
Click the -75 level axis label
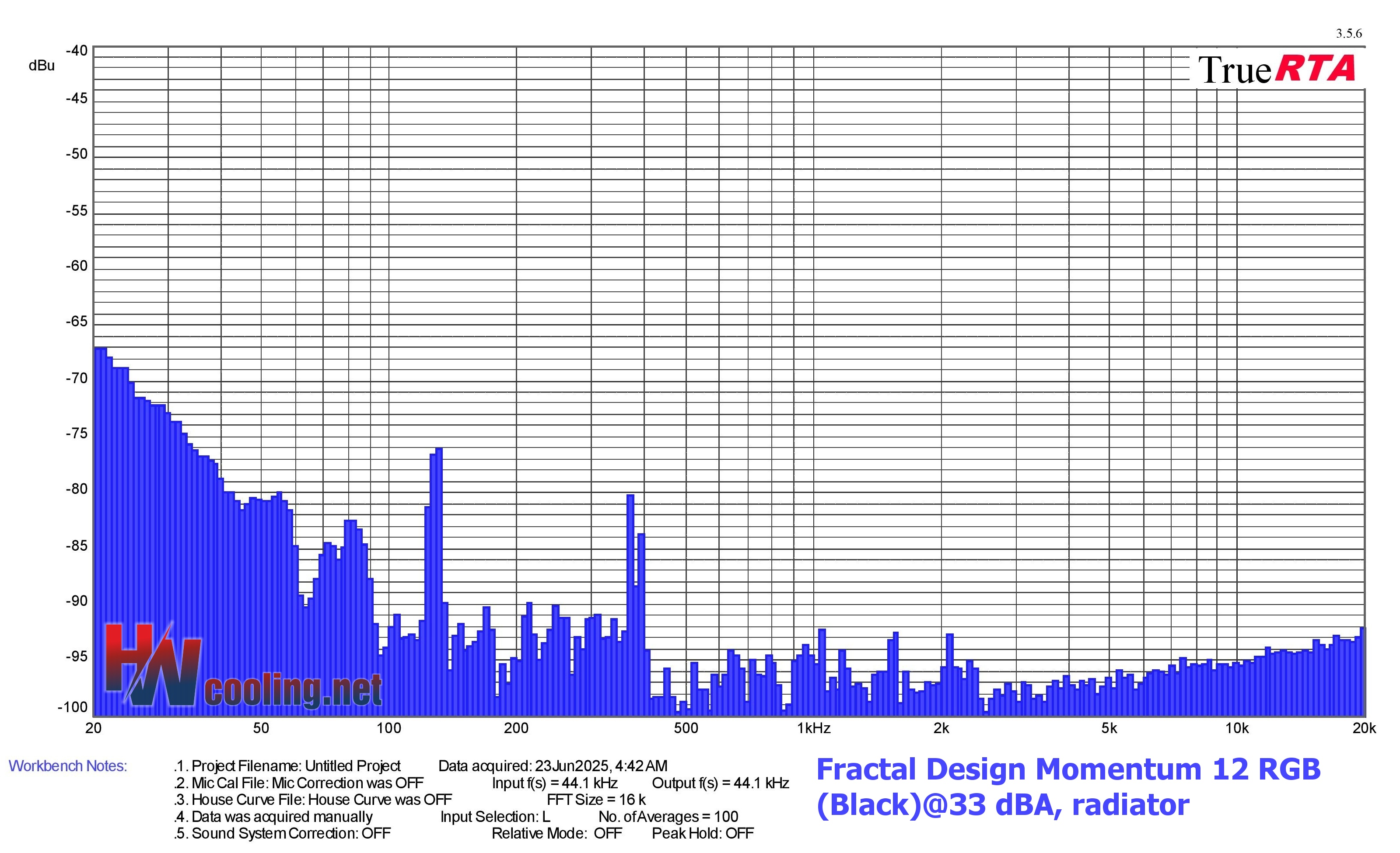pos(77,433)
